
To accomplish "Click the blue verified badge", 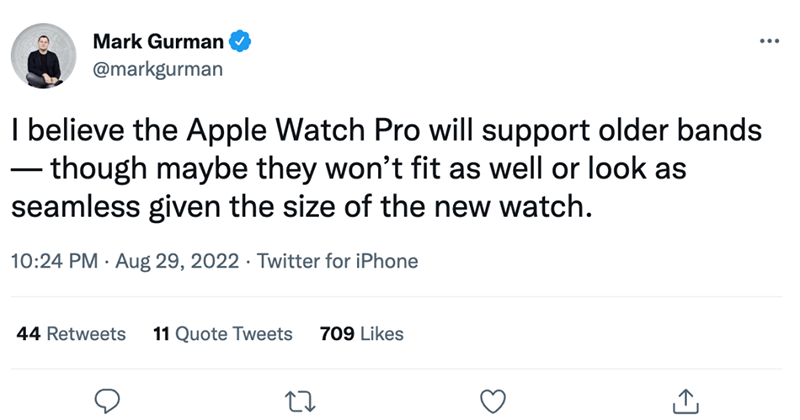I will (240, 42).
